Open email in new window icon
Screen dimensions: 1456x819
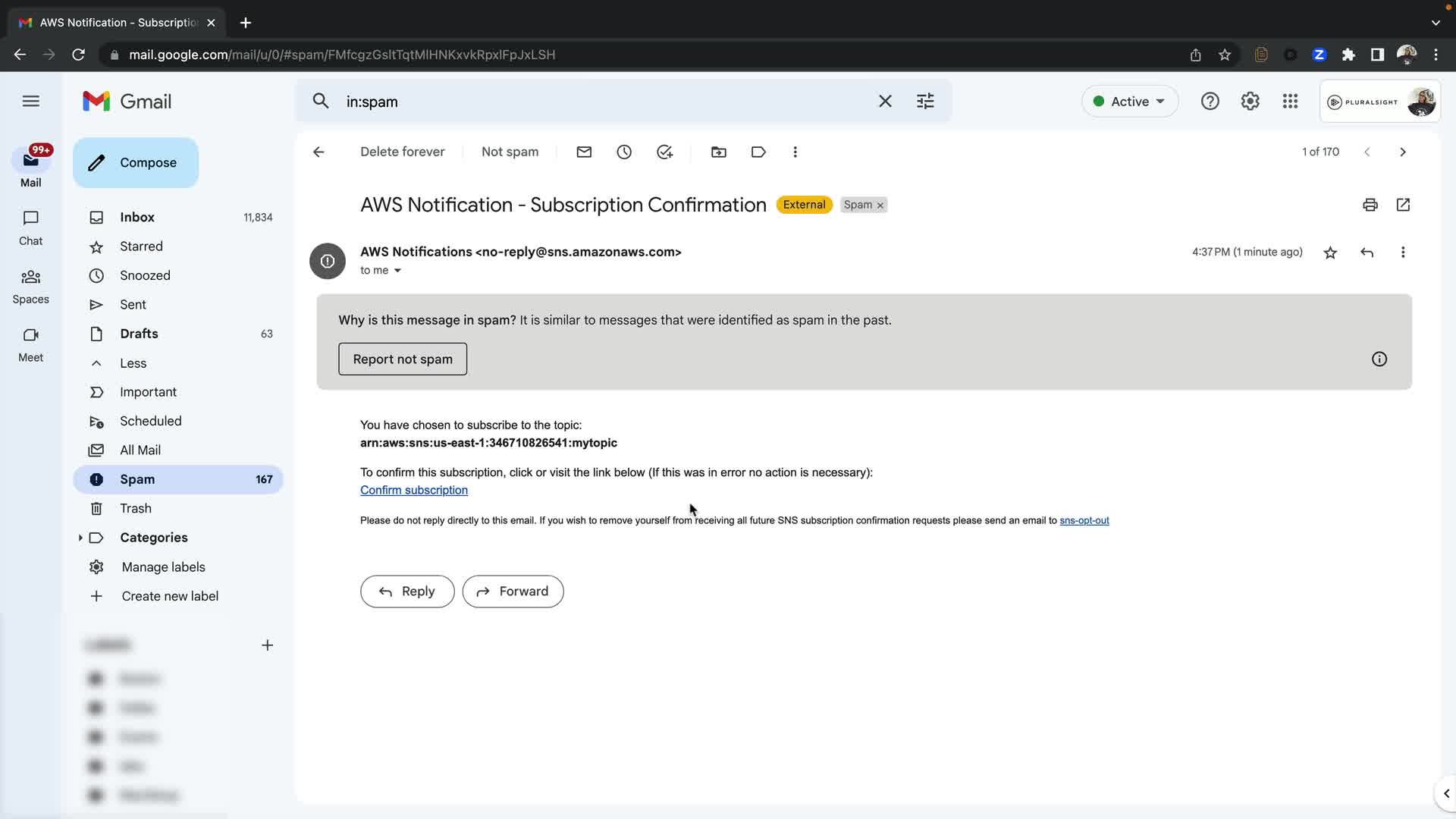(1403, 205)
